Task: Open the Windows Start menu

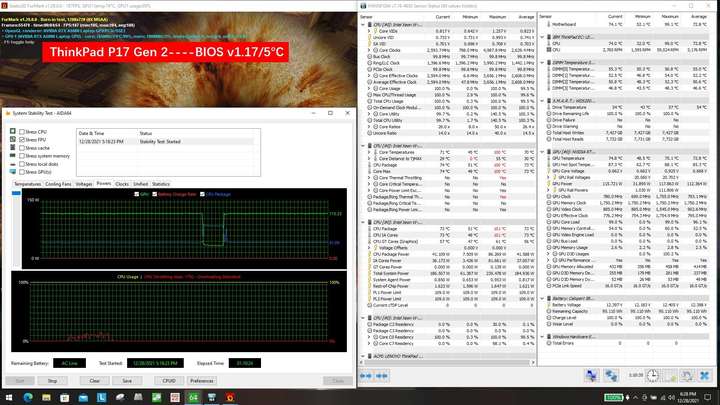Action: (9, 397)
